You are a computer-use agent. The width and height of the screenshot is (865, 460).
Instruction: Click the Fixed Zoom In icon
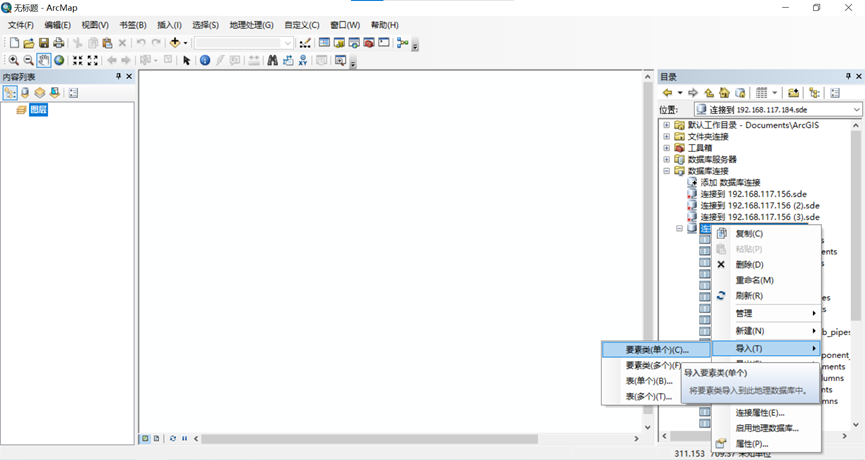pos(78,60)
